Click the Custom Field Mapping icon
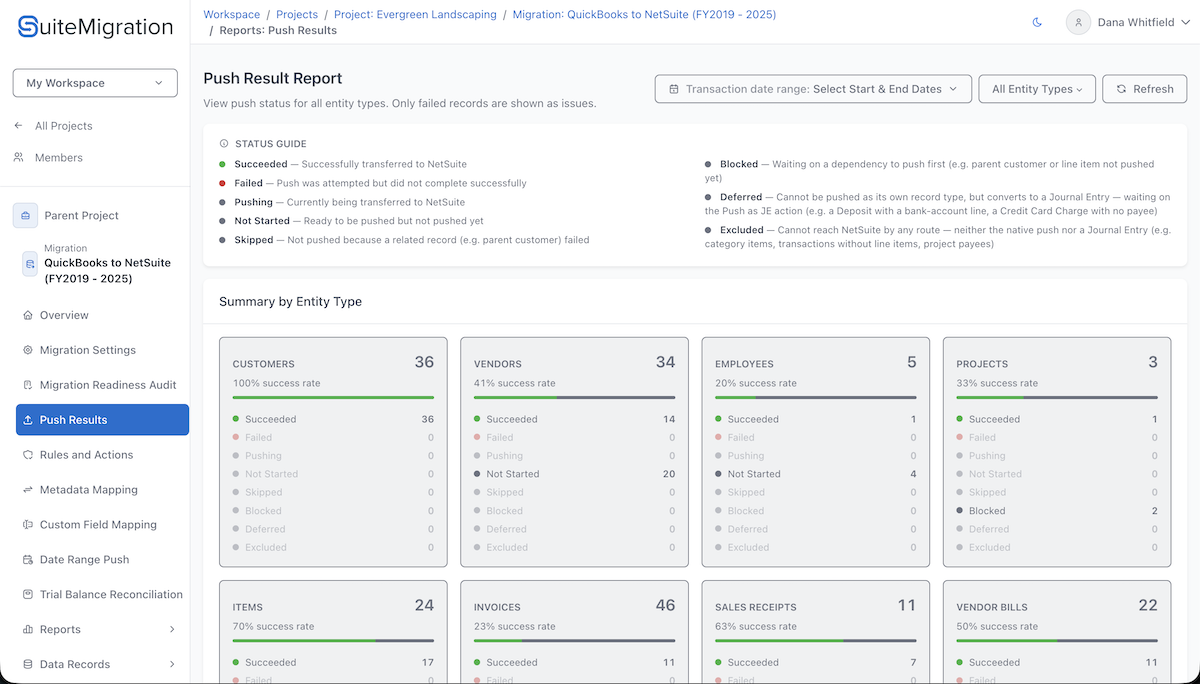 pyautogui.click(x=28, y=525)
